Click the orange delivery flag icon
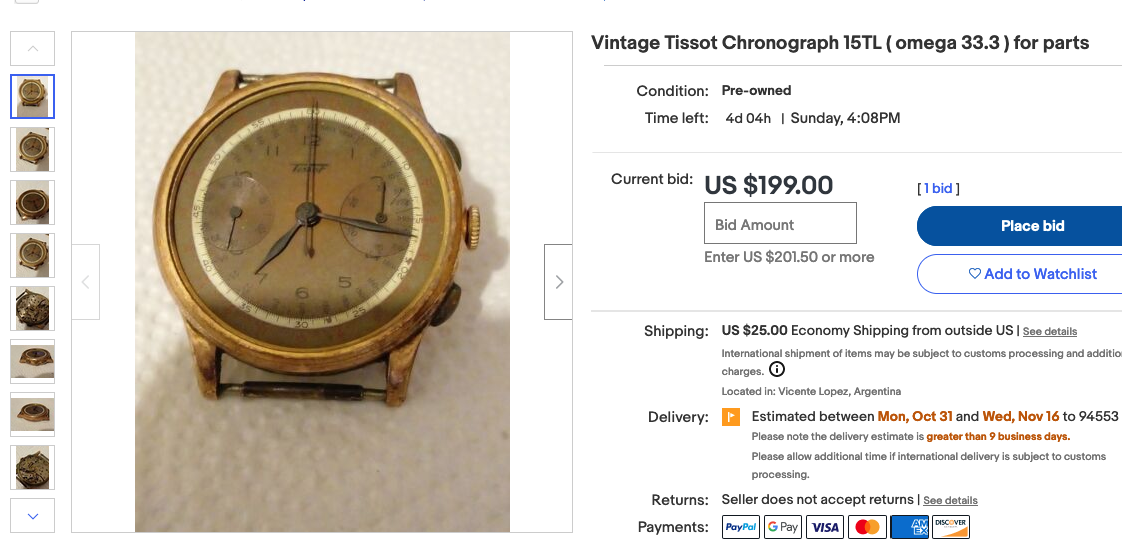 pyautogui.click(x=731, y=417)
